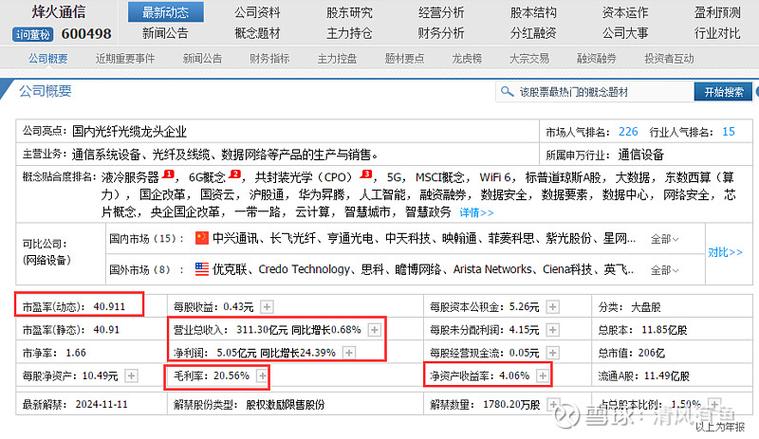Image resolution: width=759 pixels, height=439 pixels.
Task: Click the 6G概念 concept link
Action: point(207,178)
